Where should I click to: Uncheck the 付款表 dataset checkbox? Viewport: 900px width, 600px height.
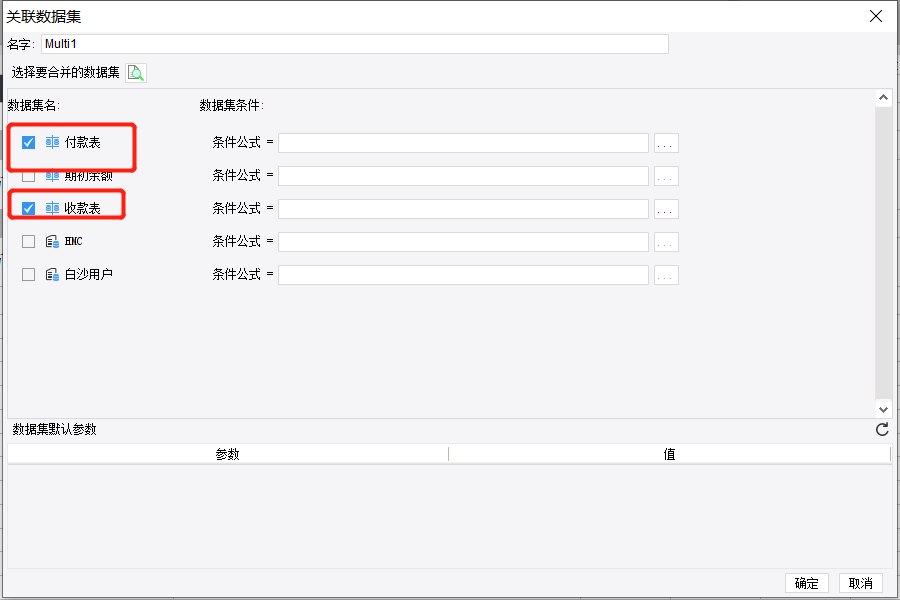point(28,142)
